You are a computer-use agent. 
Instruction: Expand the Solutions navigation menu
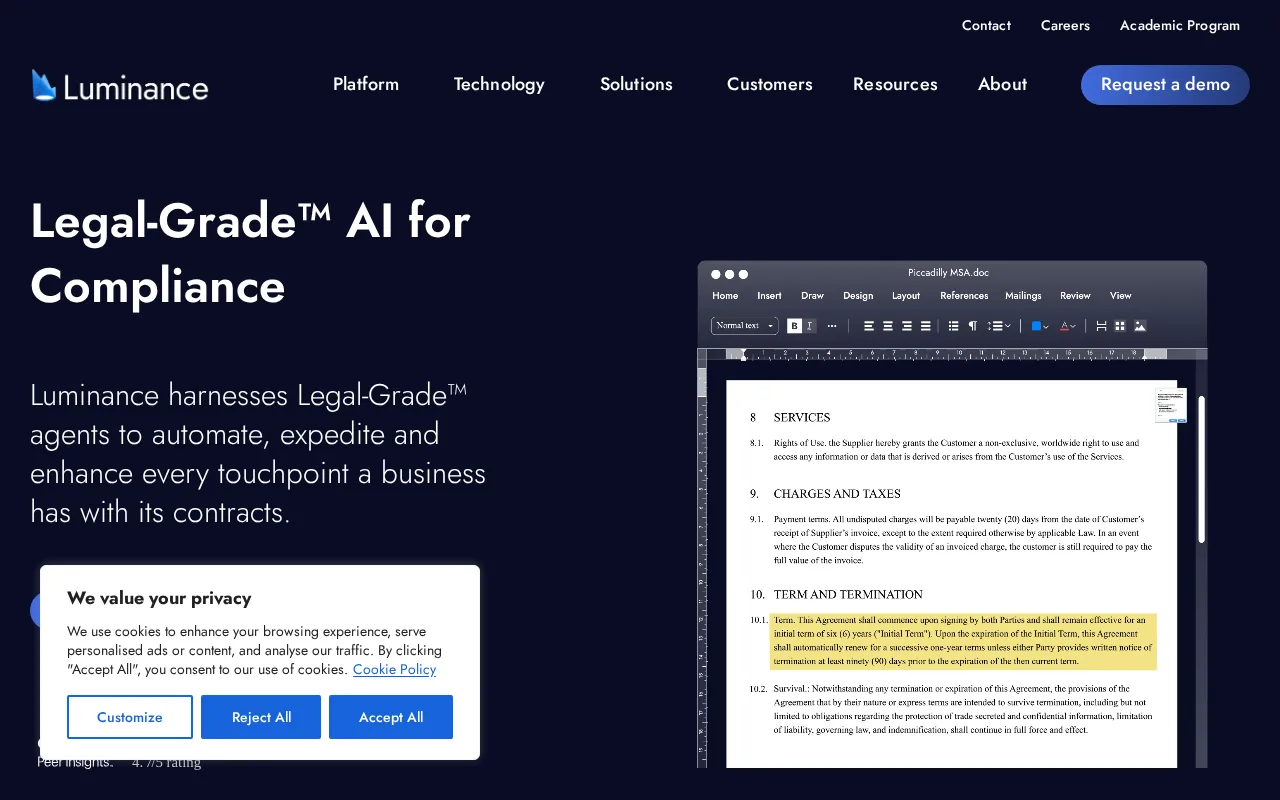coord(636,84)
